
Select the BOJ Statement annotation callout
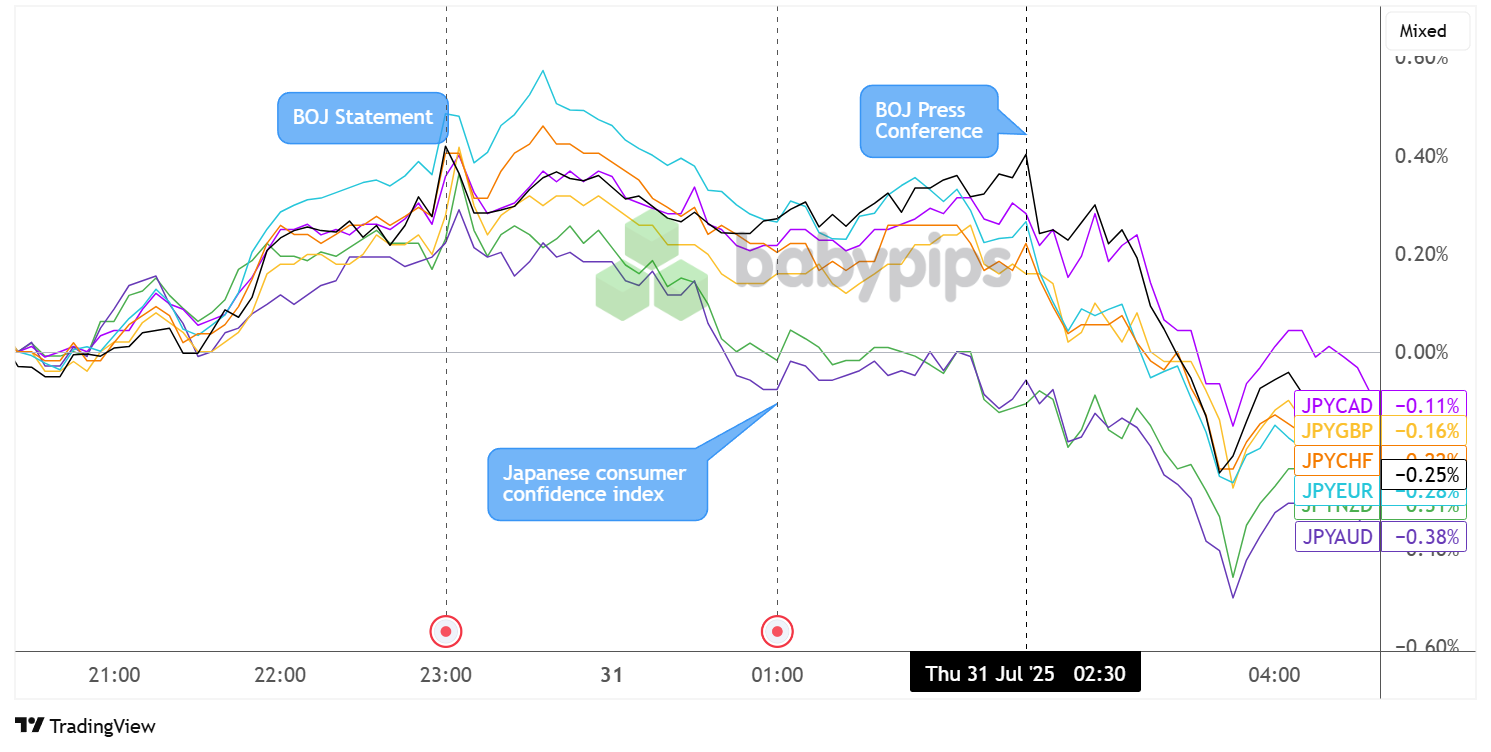(x=362, y=117)
